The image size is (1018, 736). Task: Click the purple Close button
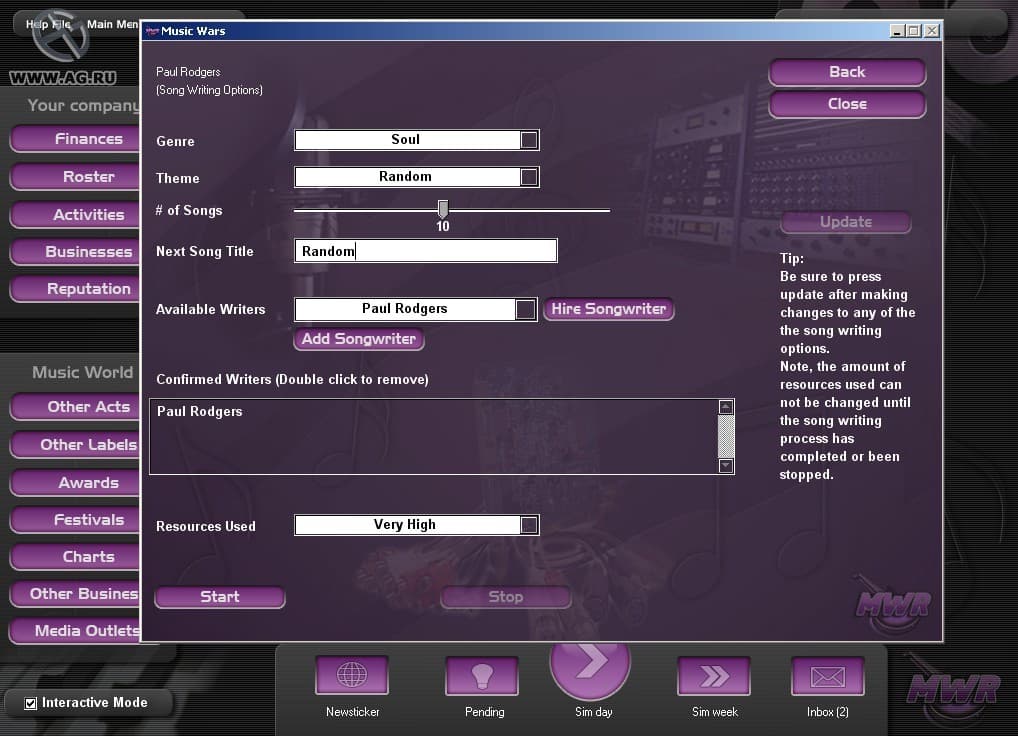847,104
